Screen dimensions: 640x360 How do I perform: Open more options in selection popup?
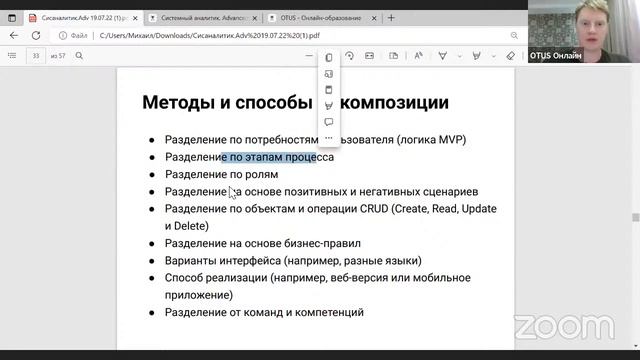tap(329, 138)
